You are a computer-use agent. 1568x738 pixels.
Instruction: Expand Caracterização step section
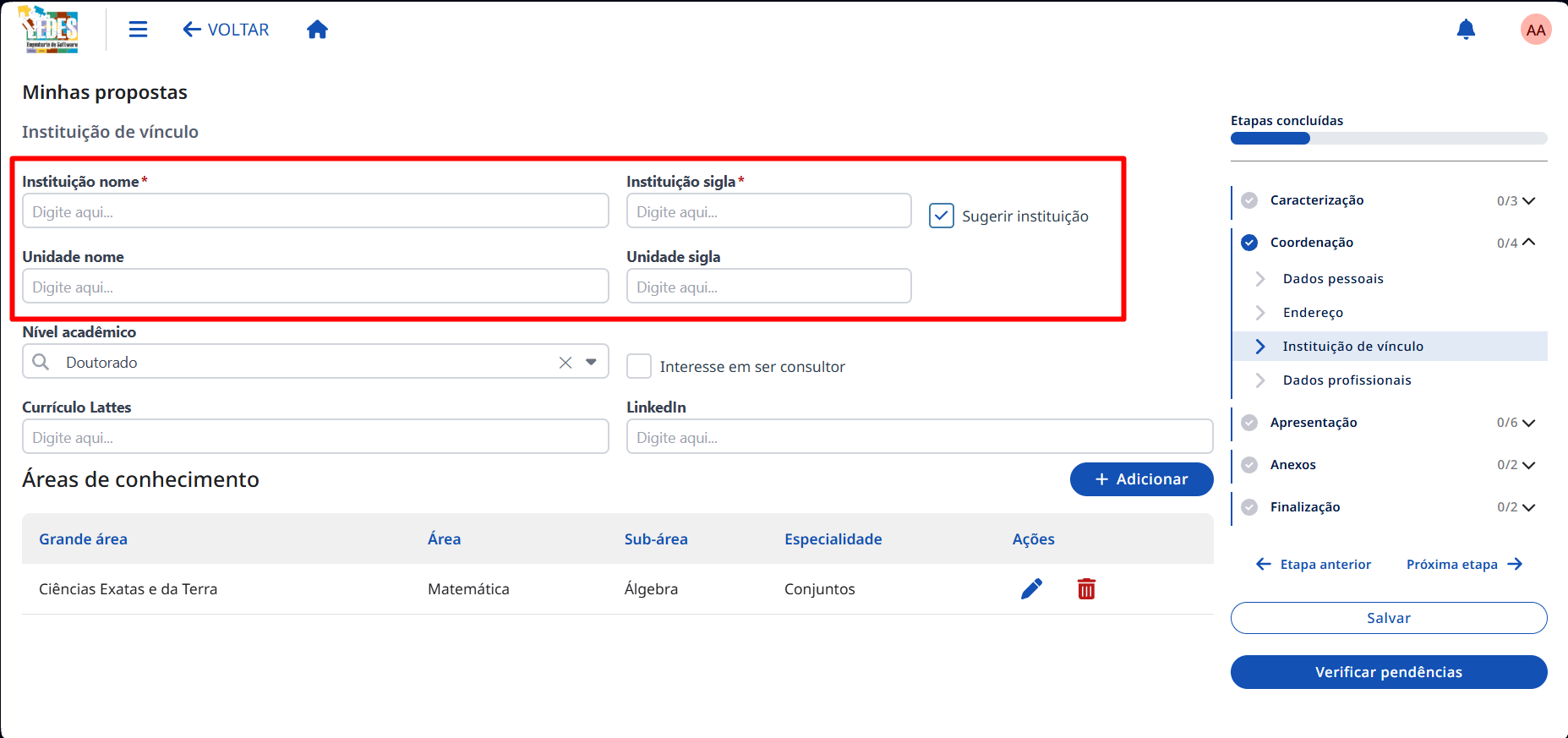tap(1528, 200)
